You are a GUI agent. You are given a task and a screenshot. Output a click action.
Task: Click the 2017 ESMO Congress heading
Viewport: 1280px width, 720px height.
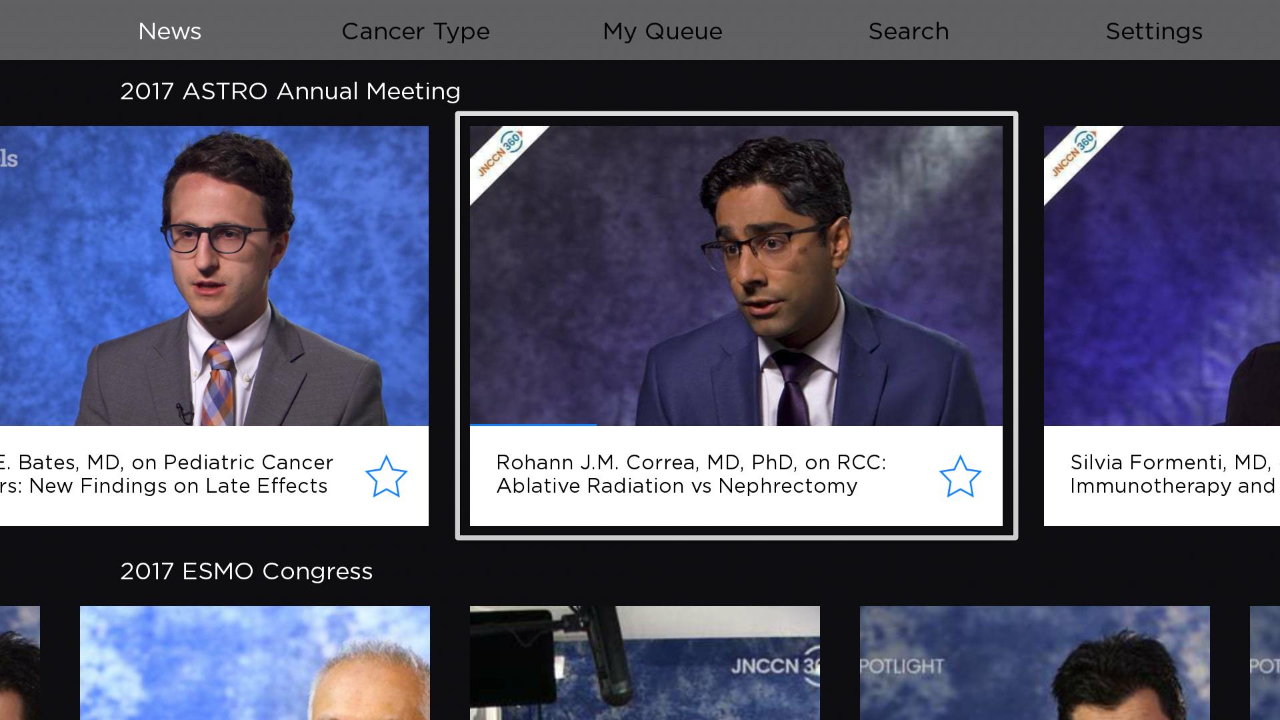click(x=246, y=571)
